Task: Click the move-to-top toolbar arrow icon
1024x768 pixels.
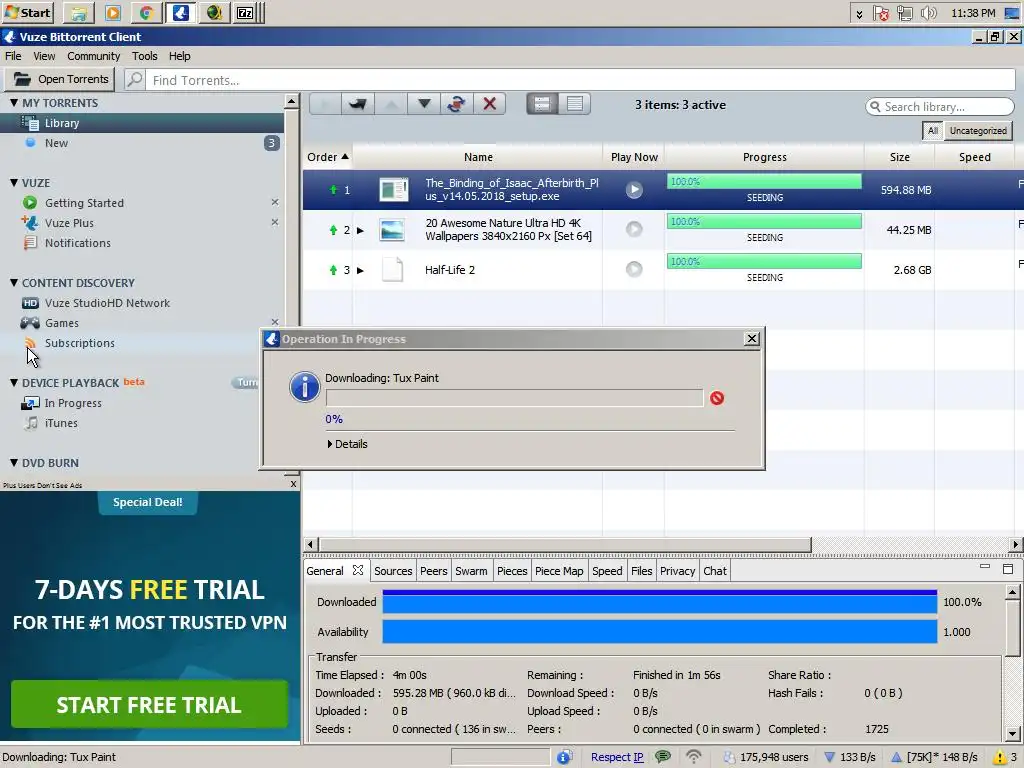Action: pos(358,104)
